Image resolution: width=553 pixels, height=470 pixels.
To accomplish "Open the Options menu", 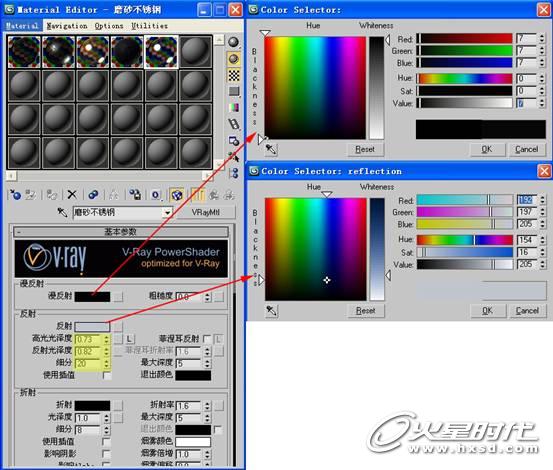I will tap(109, 26).
